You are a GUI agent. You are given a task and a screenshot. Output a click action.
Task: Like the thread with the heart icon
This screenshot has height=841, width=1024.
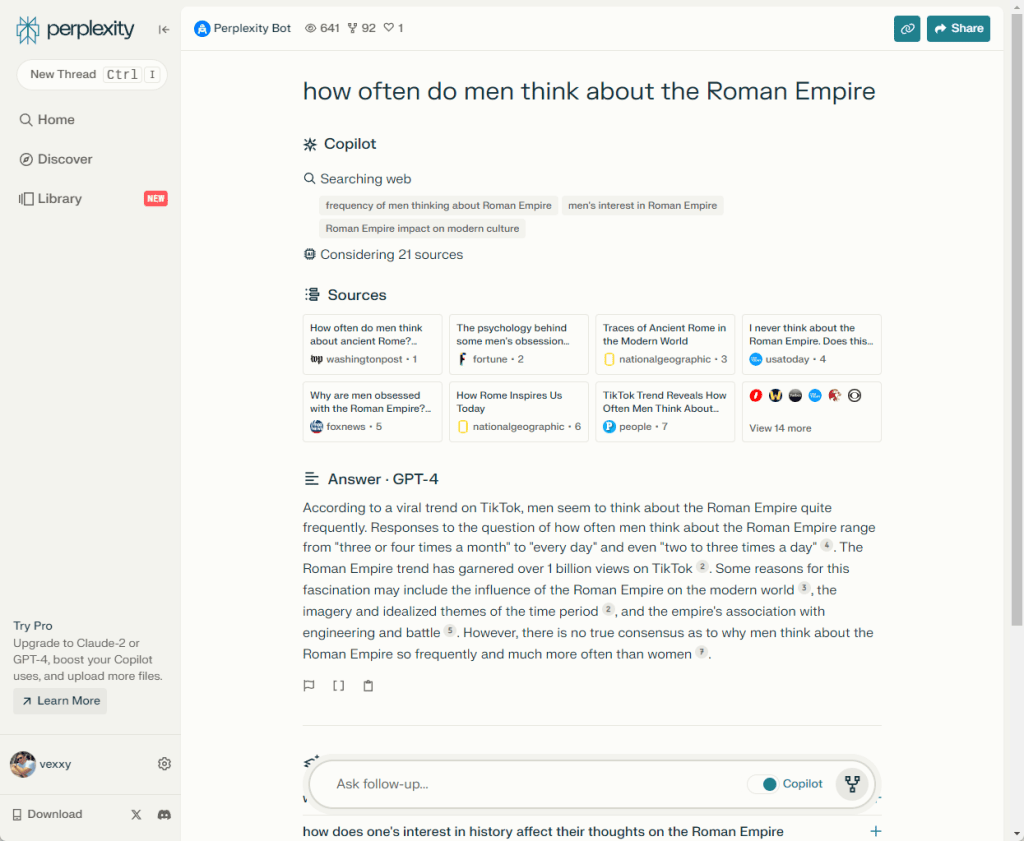click(x=389, y=27)
